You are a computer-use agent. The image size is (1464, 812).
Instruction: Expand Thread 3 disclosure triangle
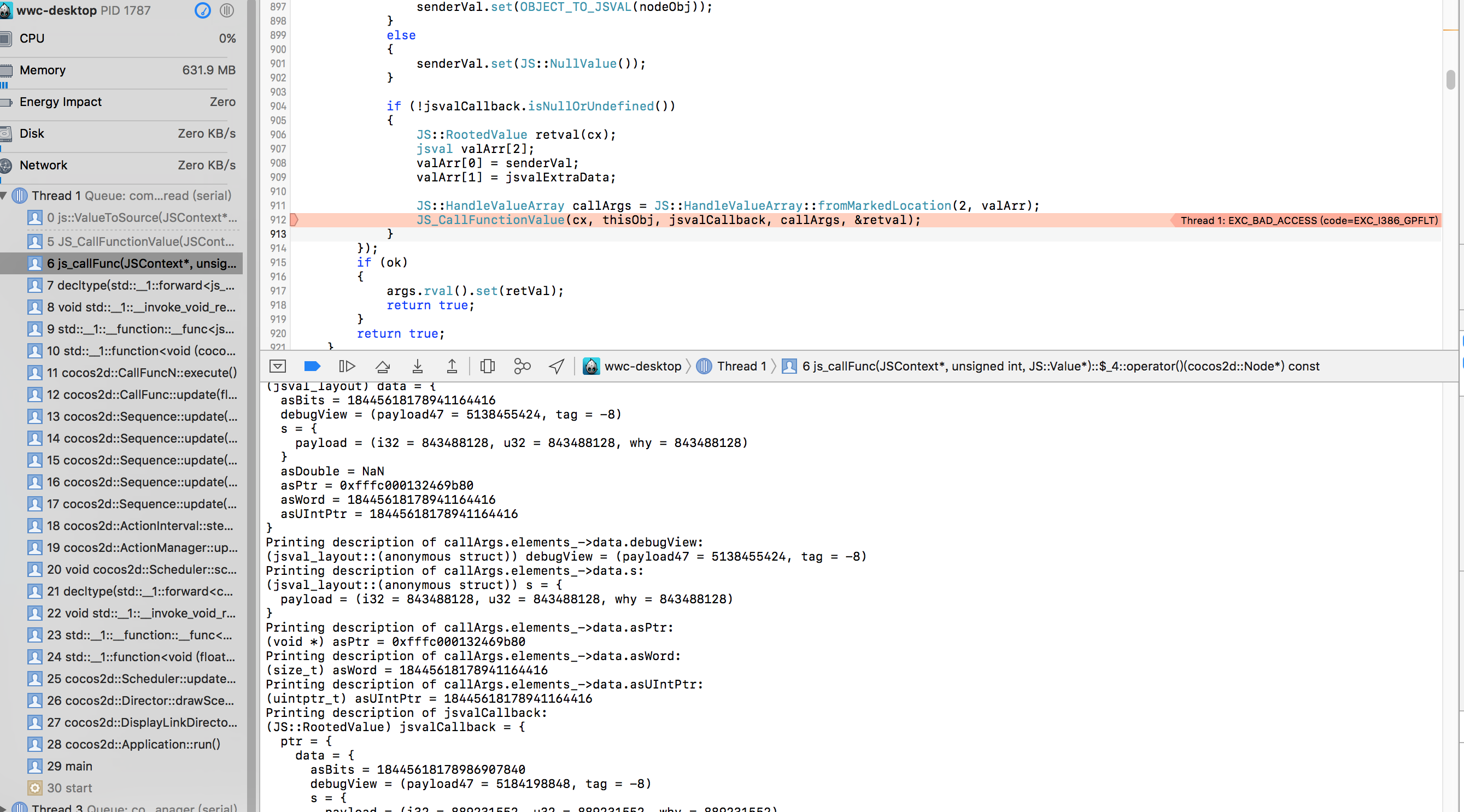(x=4, y=808)
